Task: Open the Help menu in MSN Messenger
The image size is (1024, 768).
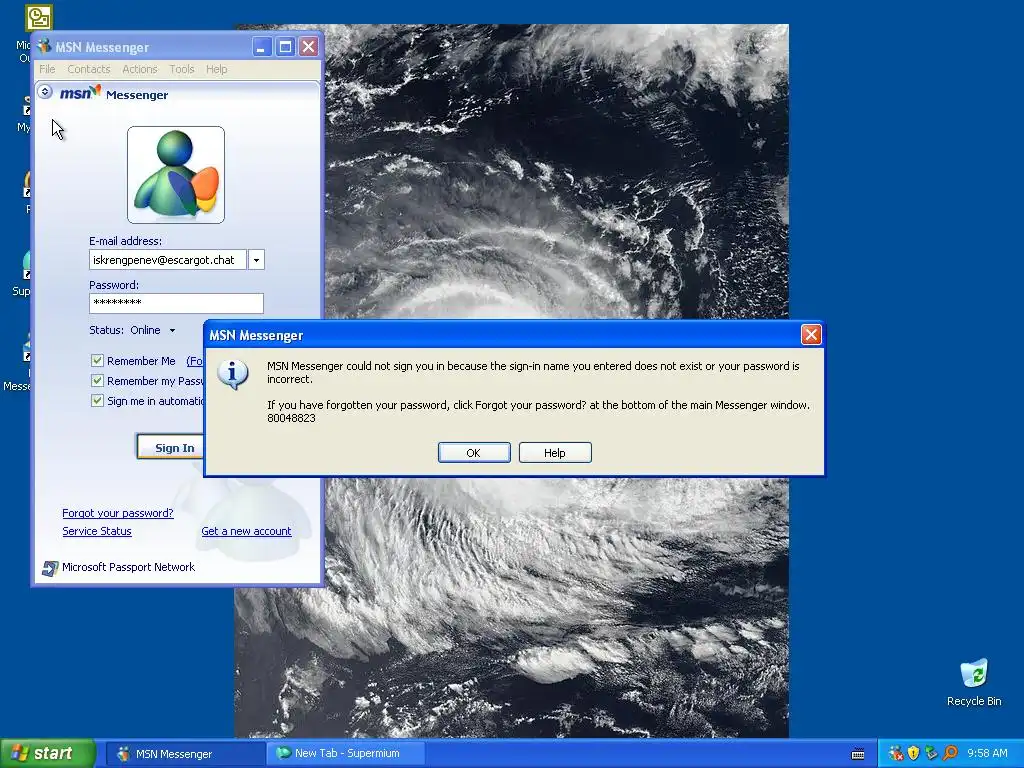Action: click(x=216, y=69)
